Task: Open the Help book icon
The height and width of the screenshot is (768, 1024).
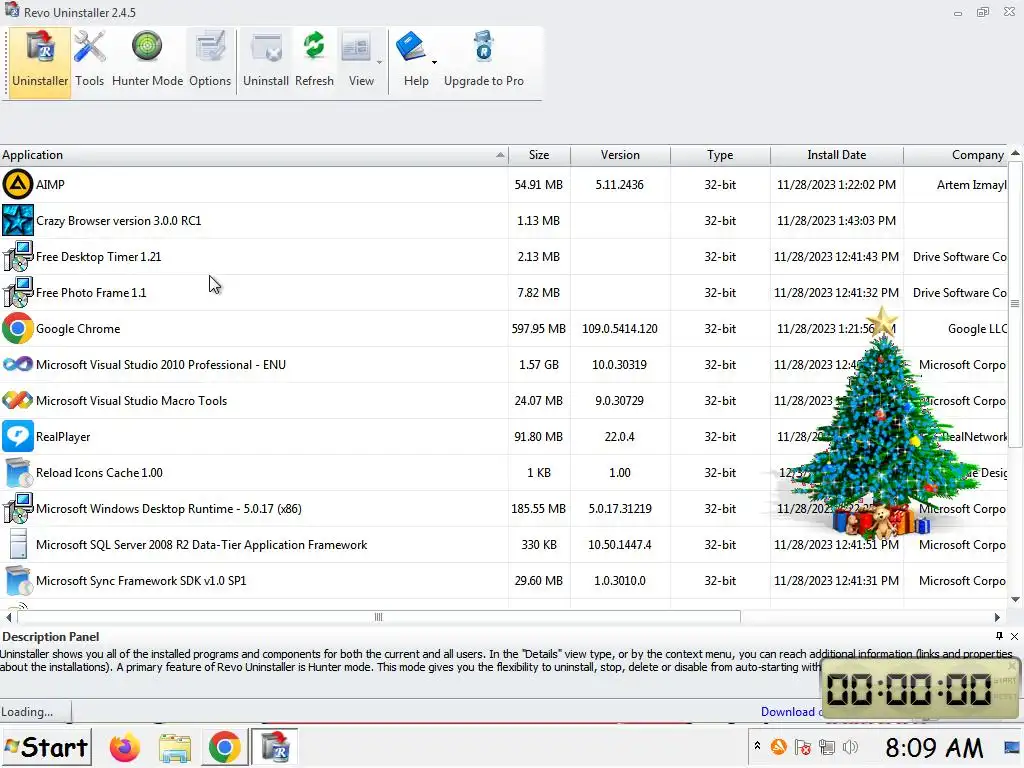Action: [x=412, y=48]
